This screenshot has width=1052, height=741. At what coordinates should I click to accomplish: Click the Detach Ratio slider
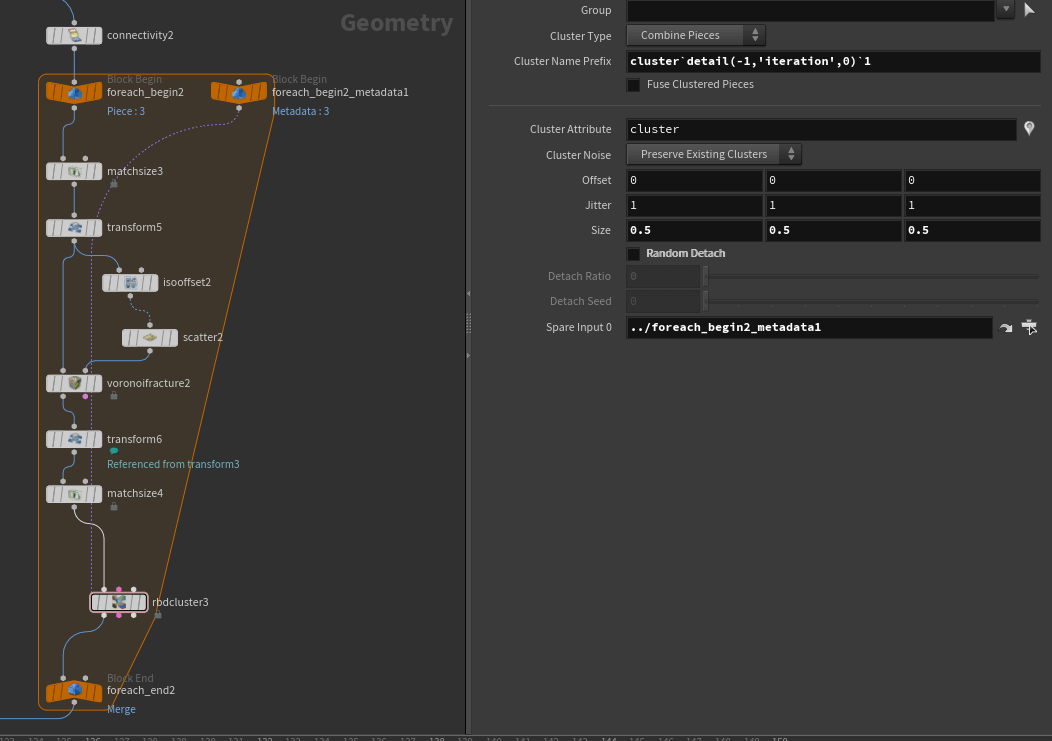point(870,276)
